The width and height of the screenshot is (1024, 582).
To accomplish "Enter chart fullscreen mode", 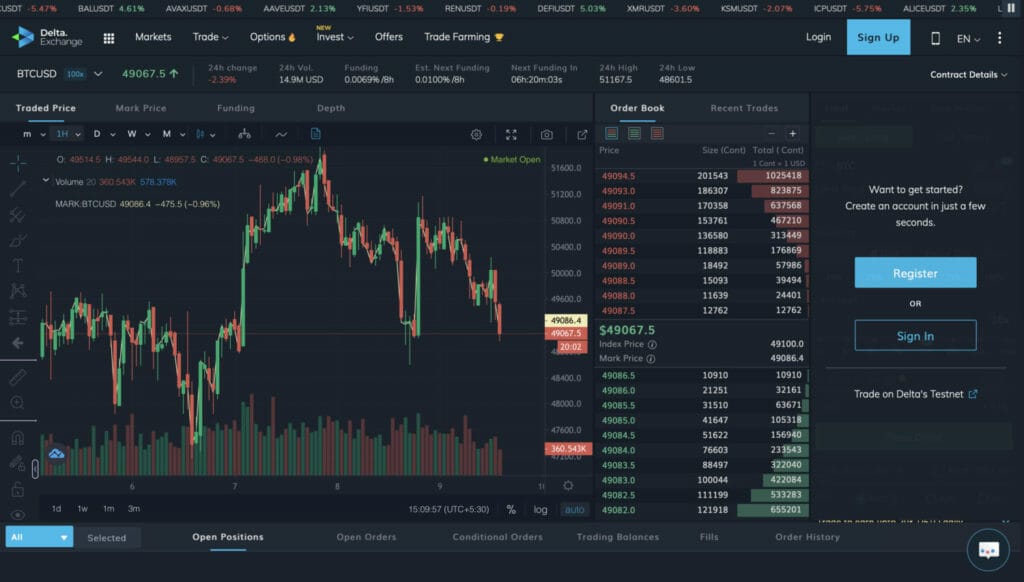I will [x=511, y=135].
